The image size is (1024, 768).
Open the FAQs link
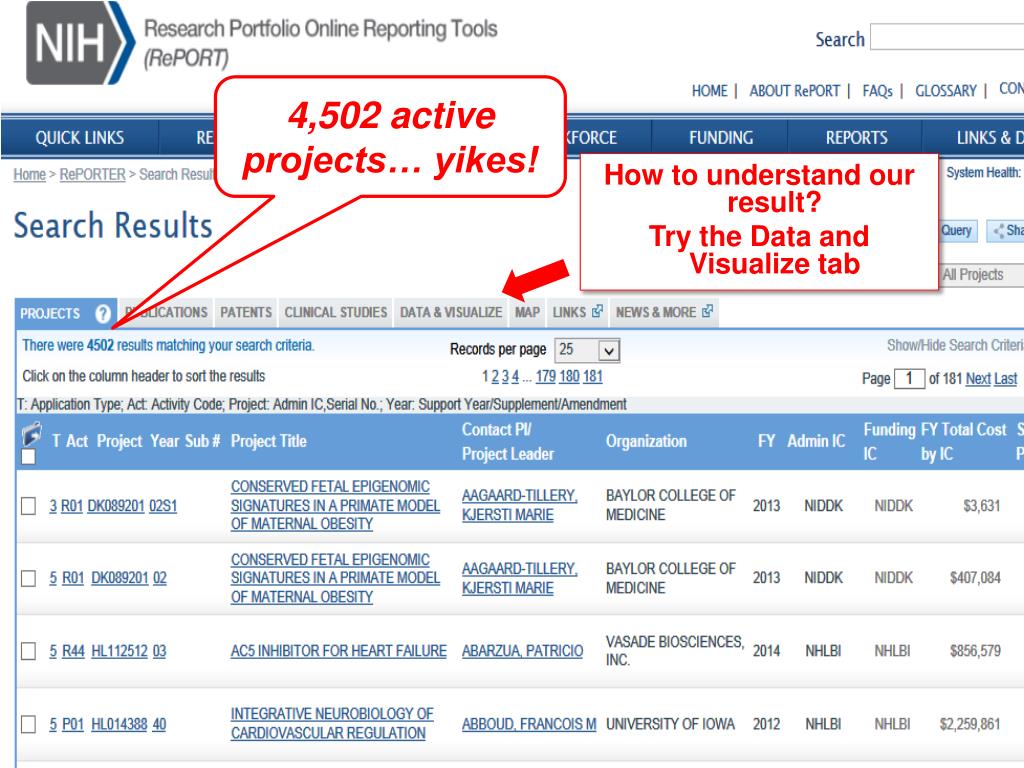877,91
